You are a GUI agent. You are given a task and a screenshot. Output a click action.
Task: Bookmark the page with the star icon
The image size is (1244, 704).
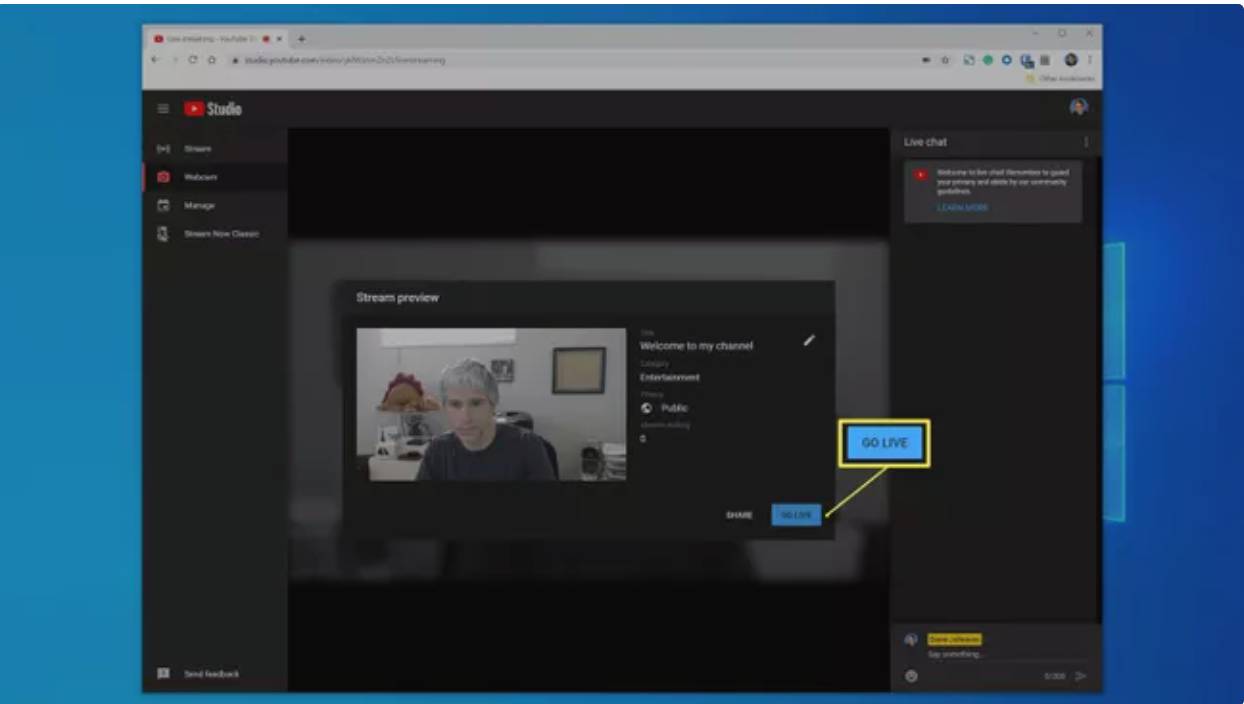pos(946,60)
